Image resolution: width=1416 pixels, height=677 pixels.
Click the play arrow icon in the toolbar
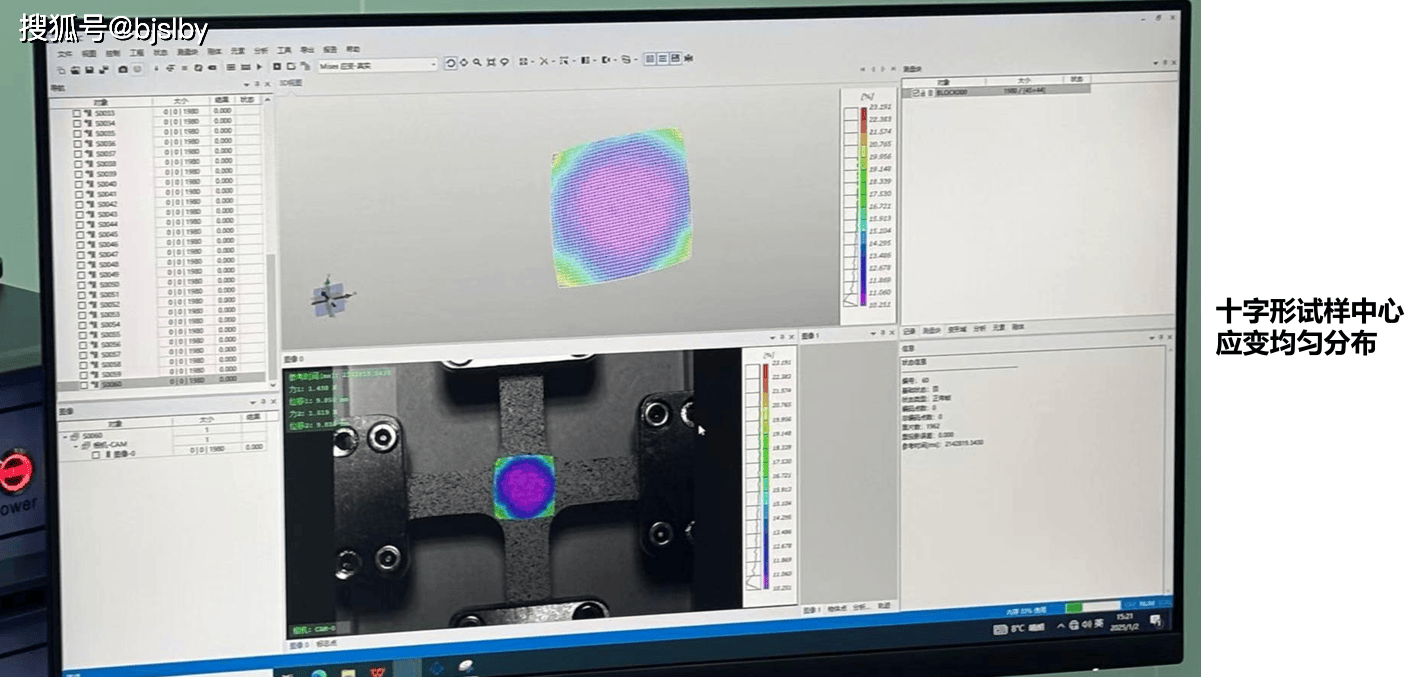tap(263, 67)
